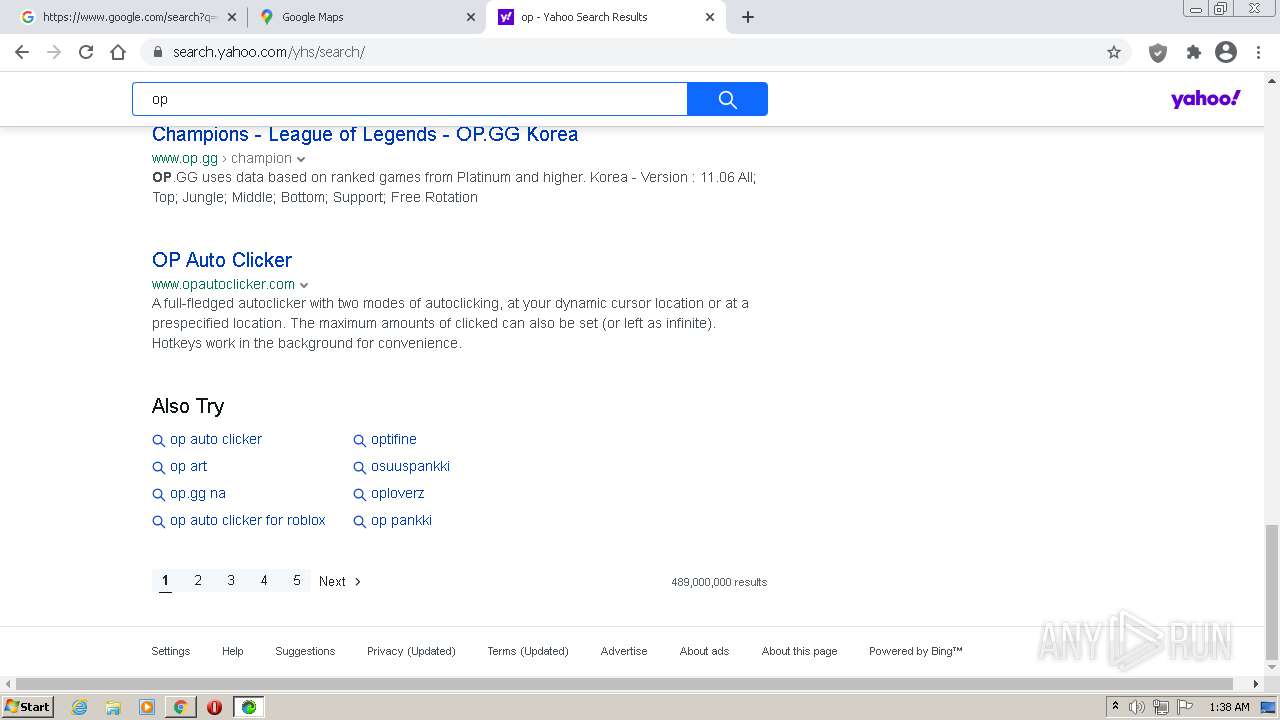This screenshot has height=720, width=1280.
Task: Click the volume speaker tray icon
Action: coord(1137,707)
